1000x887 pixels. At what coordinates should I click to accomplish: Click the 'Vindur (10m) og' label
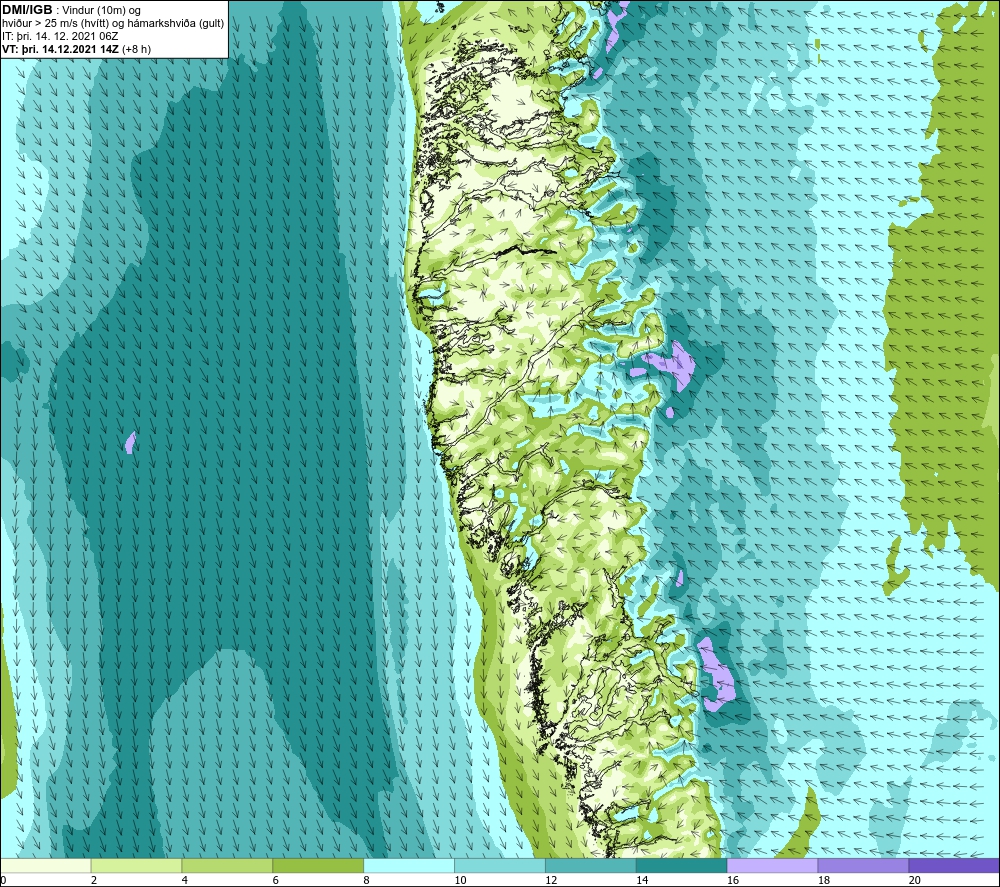pos(103,11)
